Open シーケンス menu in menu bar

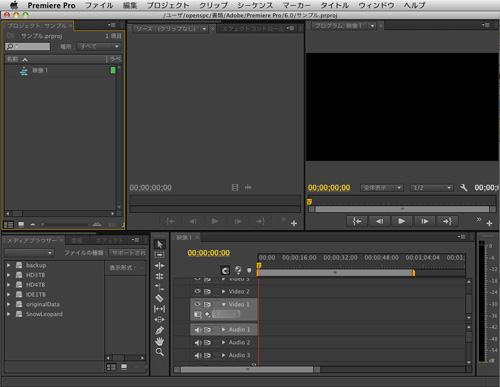(255, 5)
